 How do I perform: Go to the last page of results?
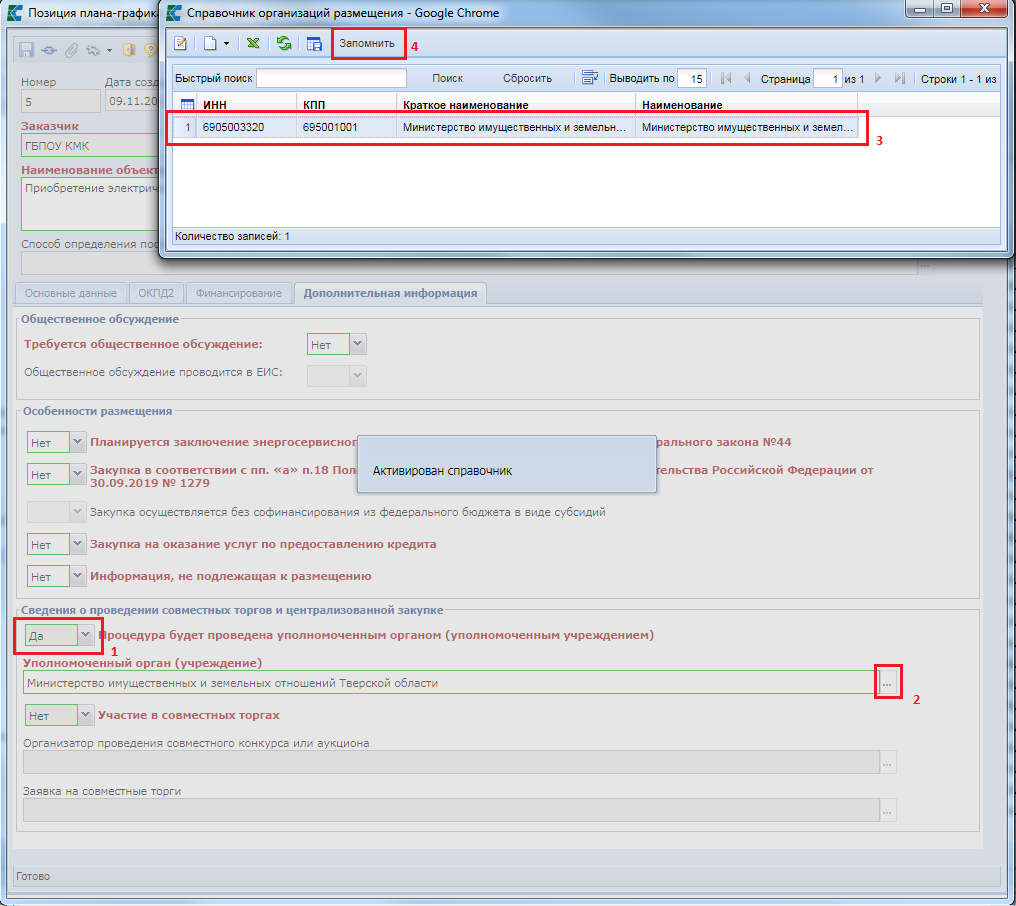pyautogui.click(x=899, y=78)
